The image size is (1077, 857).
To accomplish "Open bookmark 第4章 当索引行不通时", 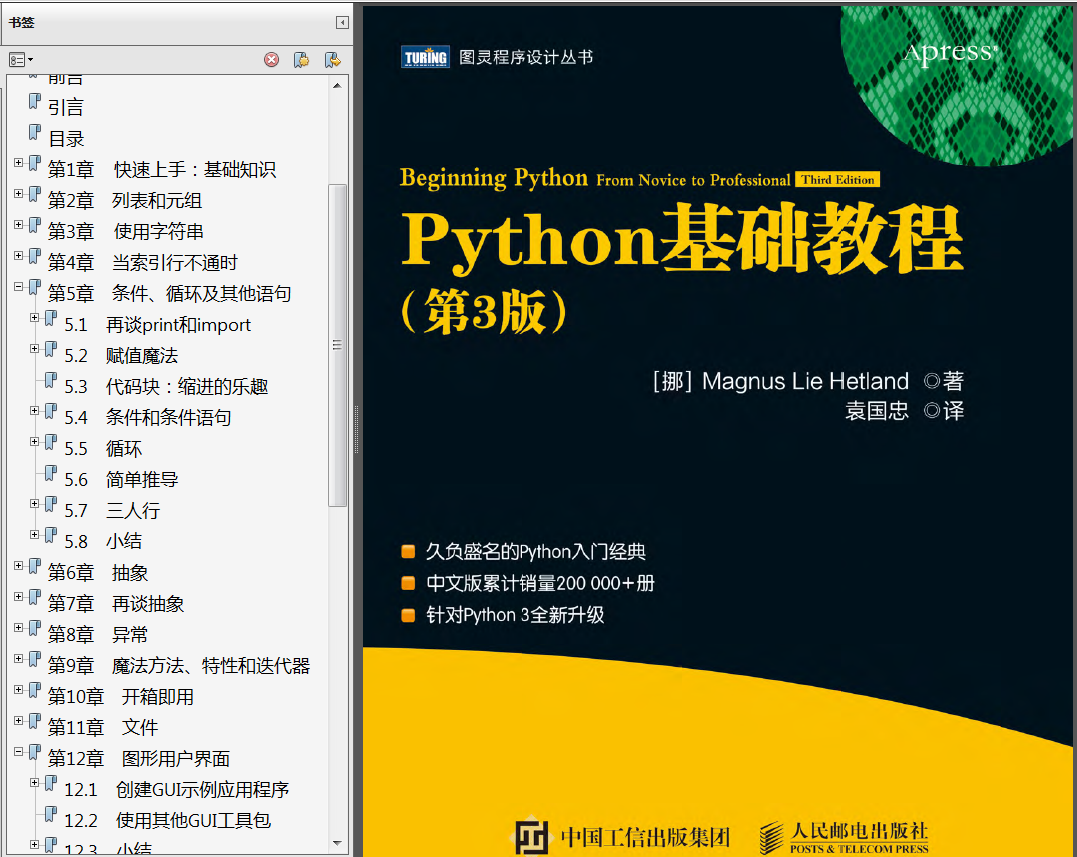I will coord(142,262).
